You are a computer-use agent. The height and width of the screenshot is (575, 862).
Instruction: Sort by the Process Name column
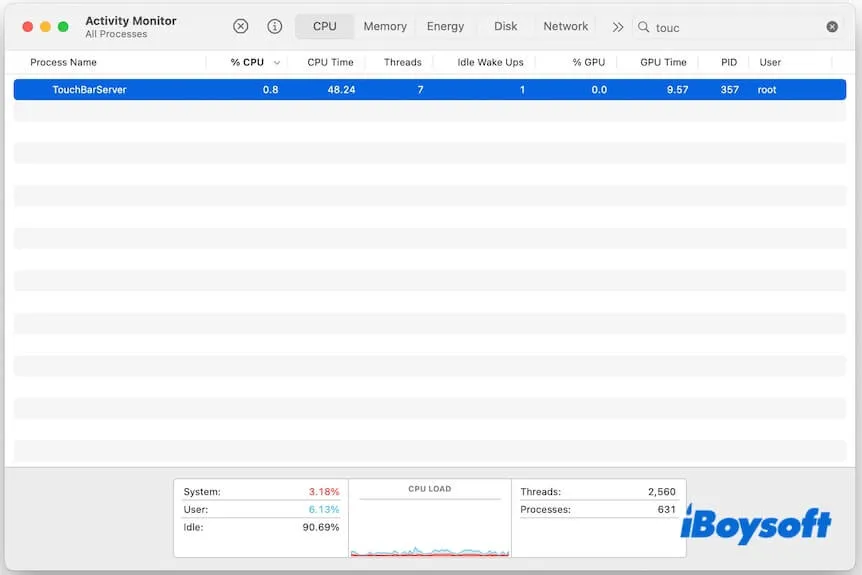(x=64, y=62)
